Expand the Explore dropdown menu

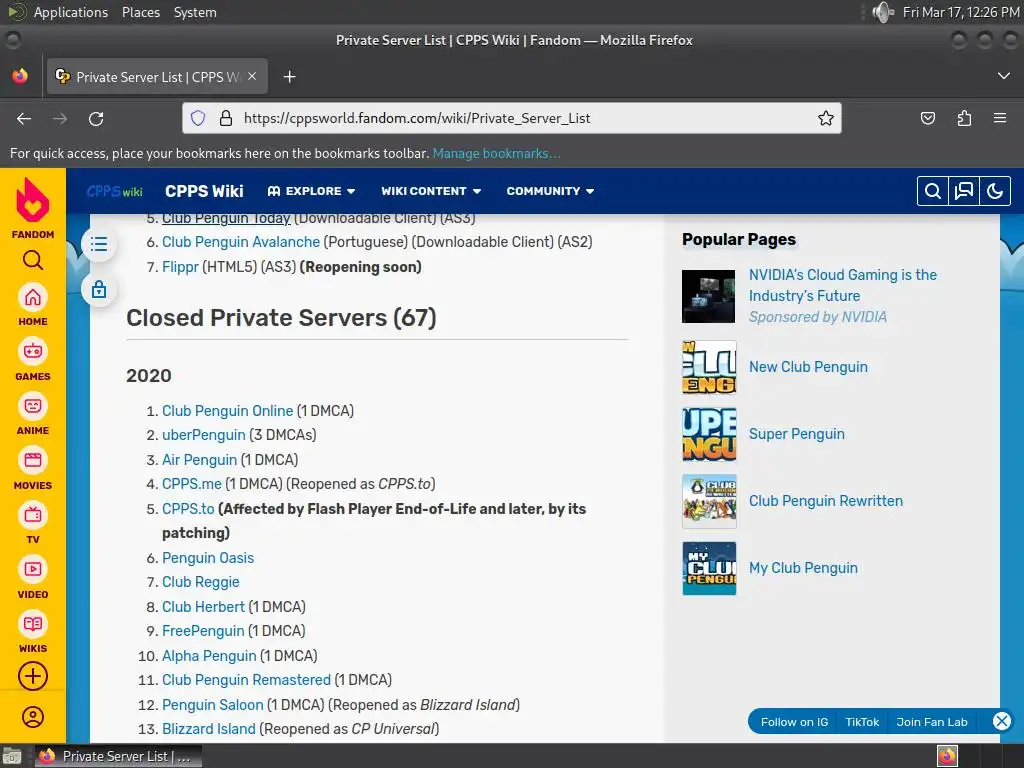click(312, 191)
